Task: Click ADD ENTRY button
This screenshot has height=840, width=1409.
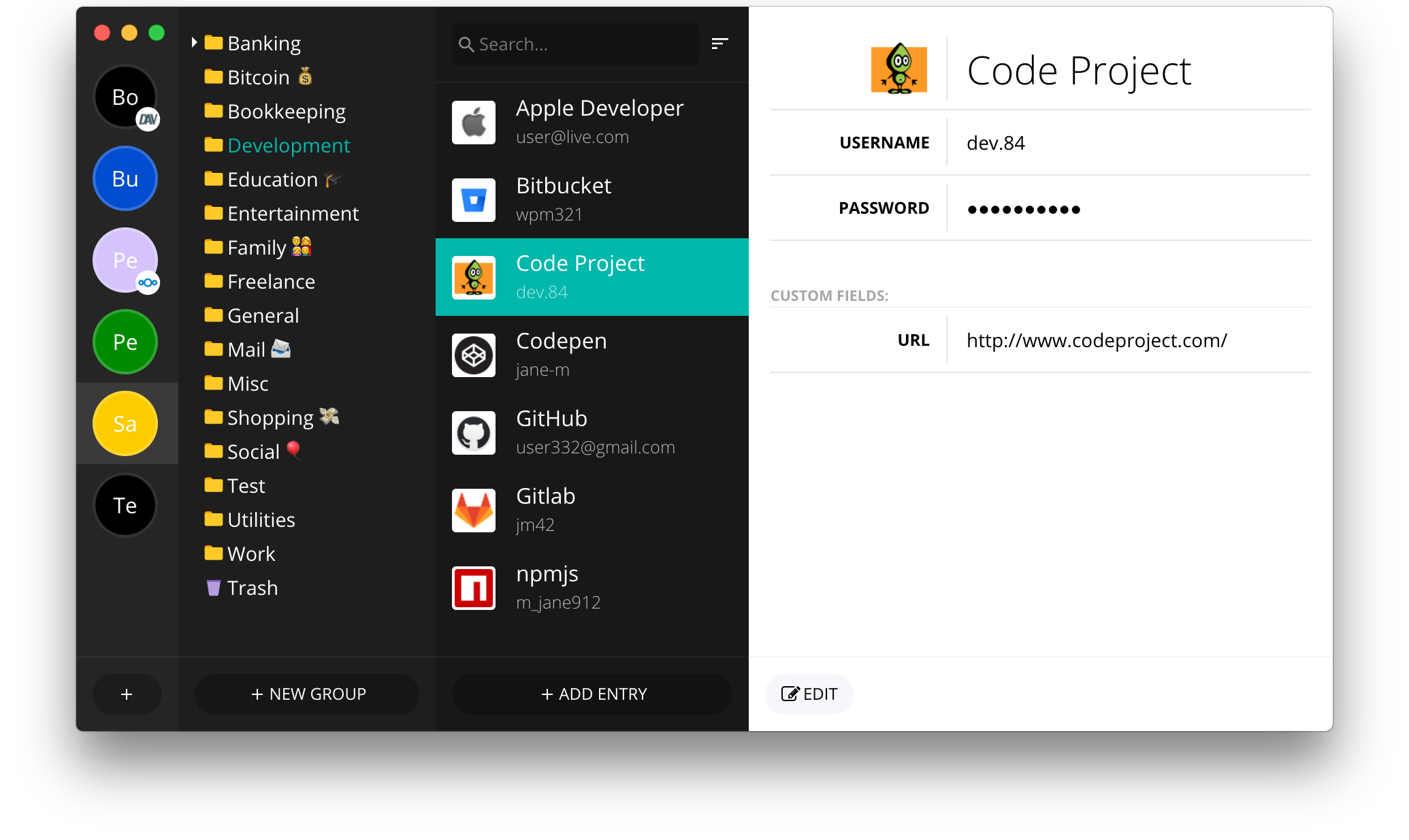Action: pos(592,694)
